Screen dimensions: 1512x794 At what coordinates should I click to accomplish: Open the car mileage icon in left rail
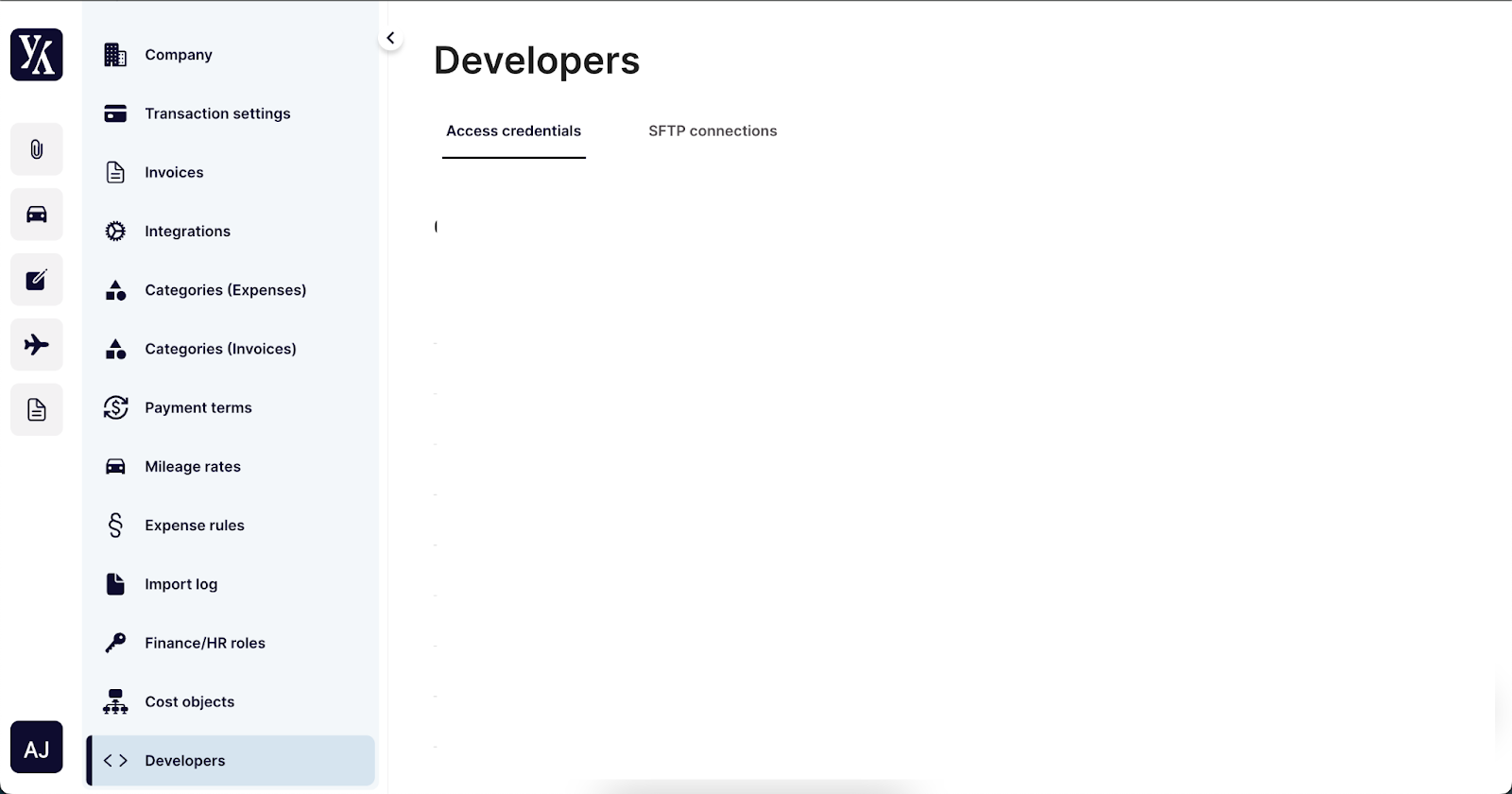[x=37, y=215]
